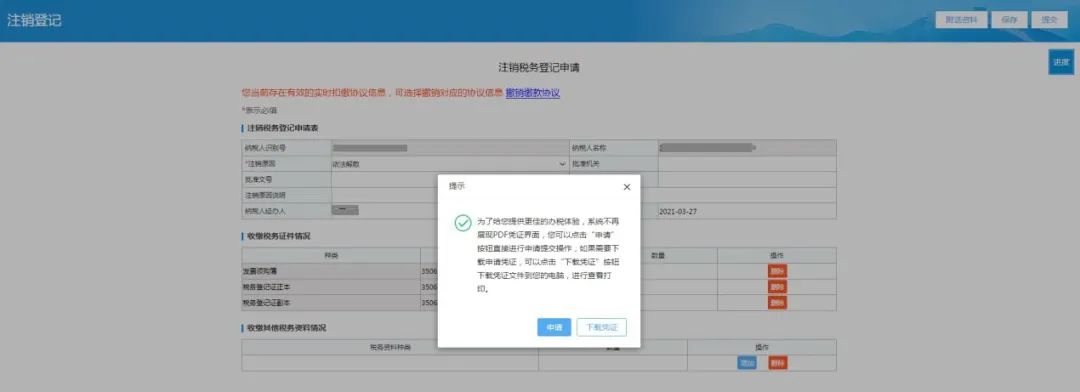Focus the 批准文号 input field

[x=450, y=180]
